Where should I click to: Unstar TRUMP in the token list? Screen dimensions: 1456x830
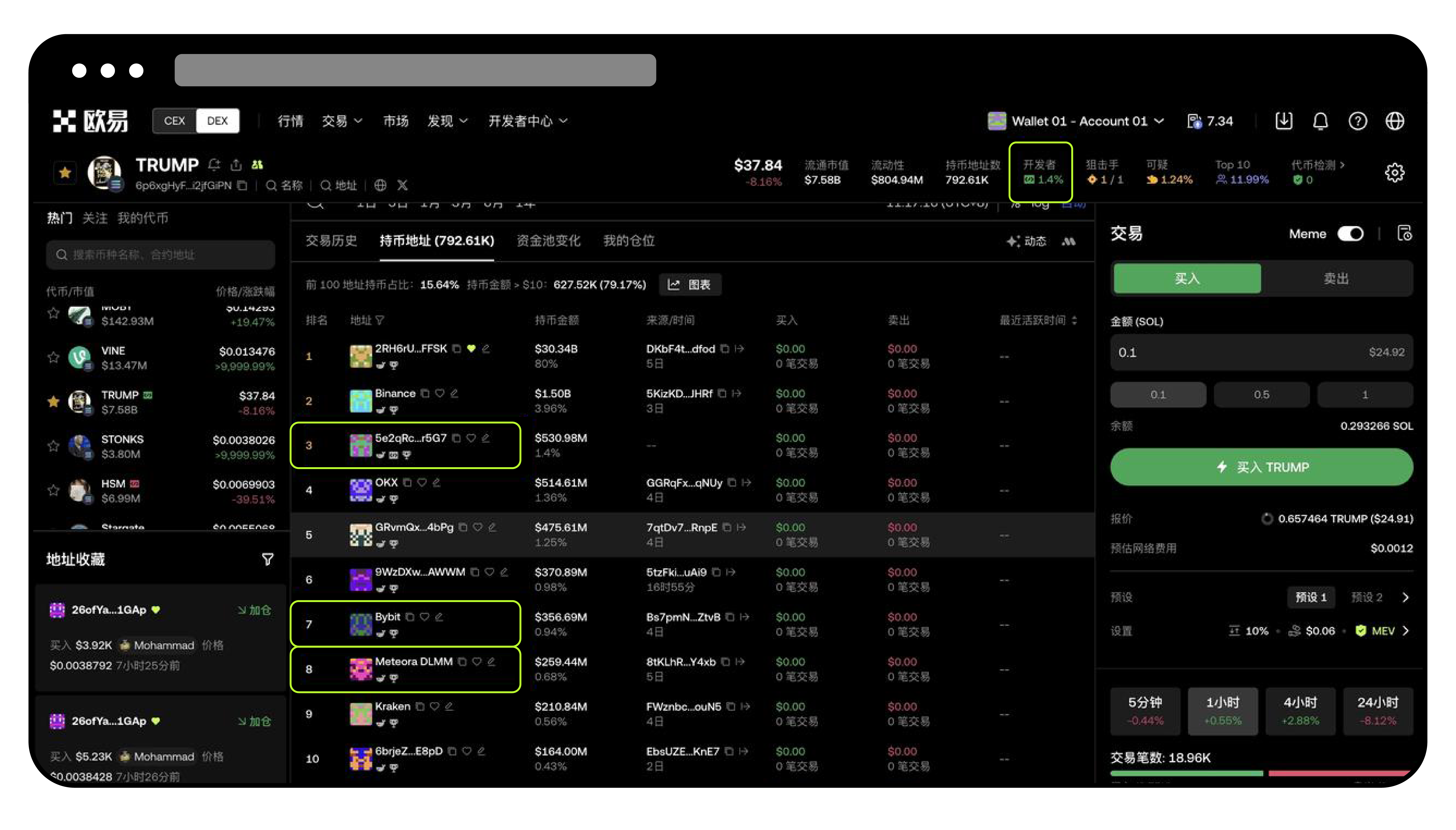click(54, 402)
